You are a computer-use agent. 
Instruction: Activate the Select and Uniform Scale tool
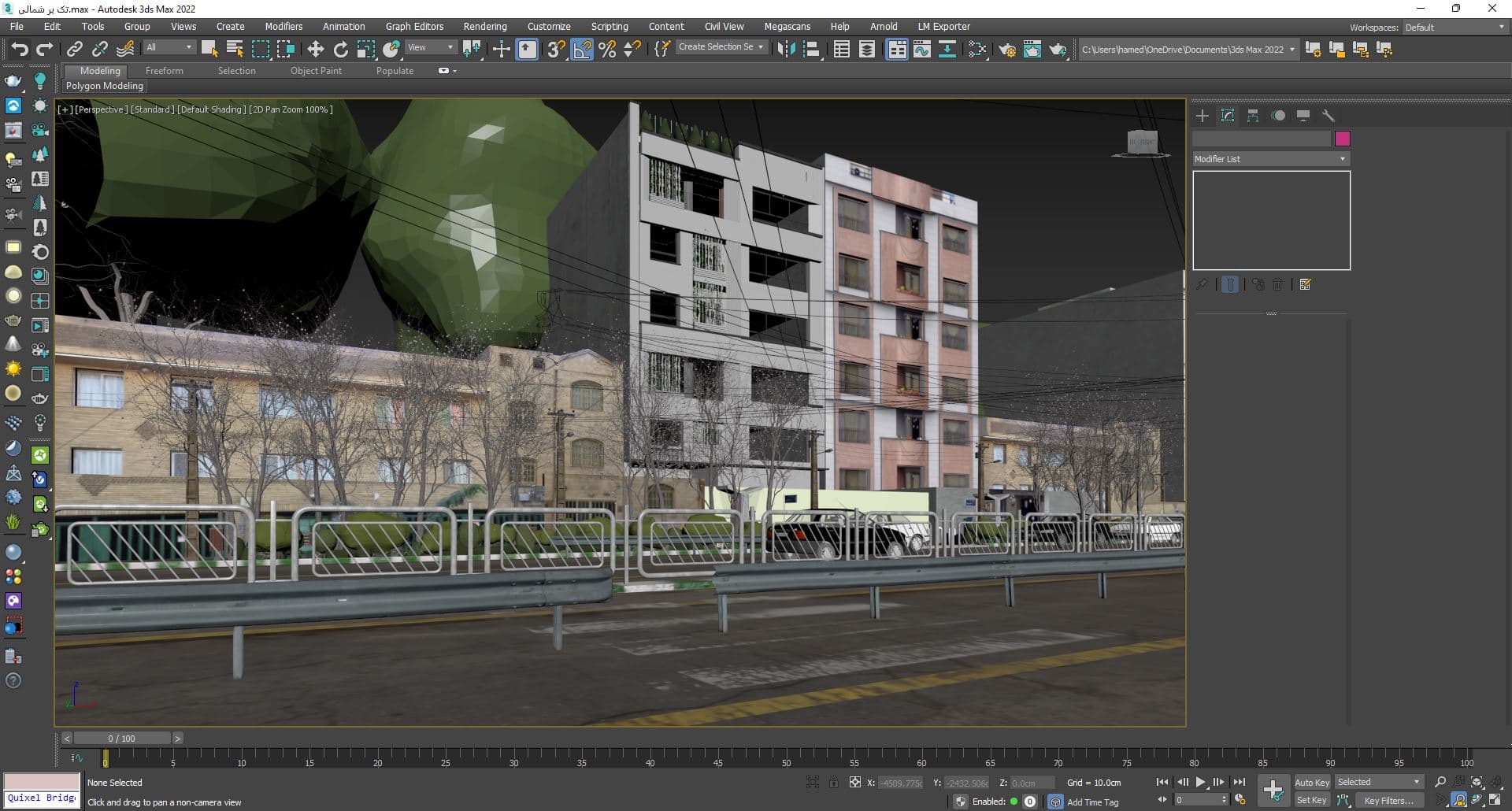point(366,50)
